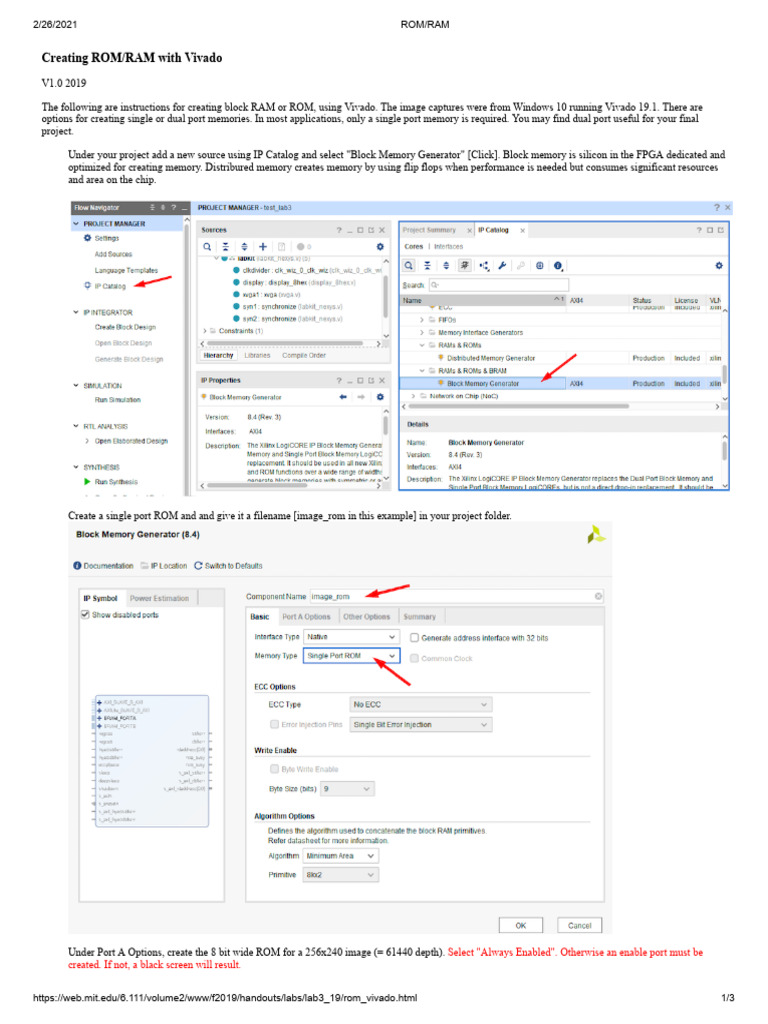The height and width of the screenshot is (1024, 768).
Task: Switch to the Project Summary tab
Action: point(429,230)
